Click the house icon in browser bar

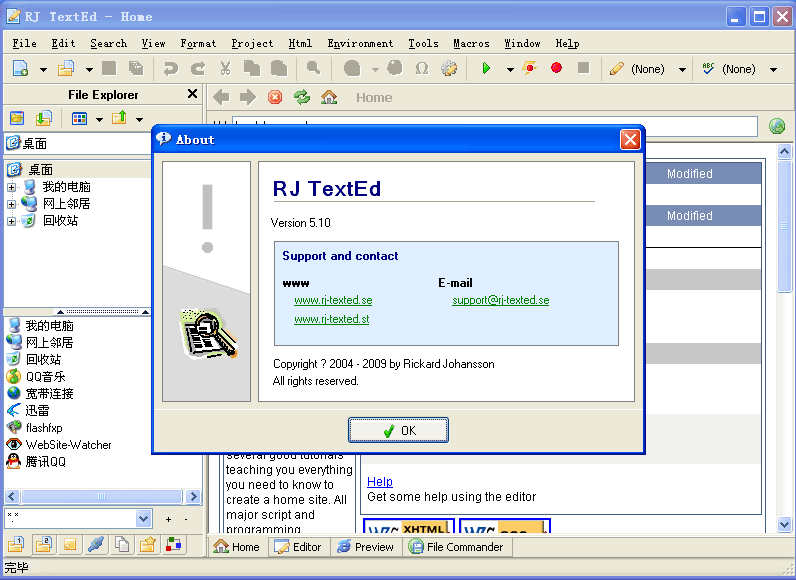pyautogui.click(x=329, y=97)
